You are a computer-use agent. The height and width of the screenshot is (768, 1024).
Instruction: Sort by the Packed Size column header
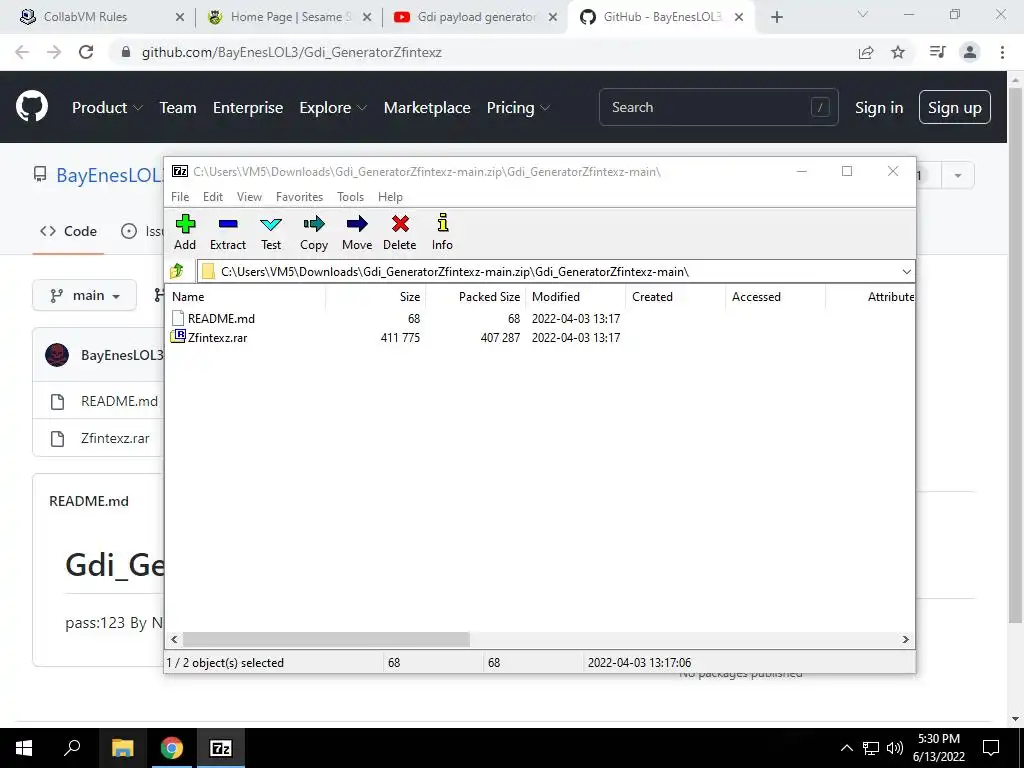475,296
